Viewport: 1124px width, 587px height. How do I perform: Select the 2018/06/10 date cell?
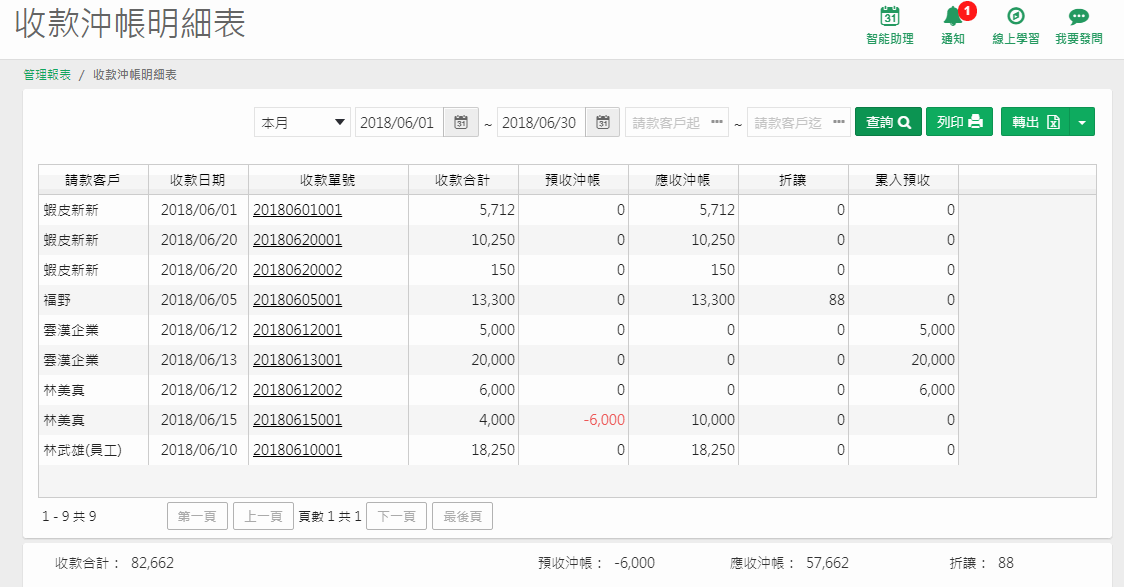point(199,450)
